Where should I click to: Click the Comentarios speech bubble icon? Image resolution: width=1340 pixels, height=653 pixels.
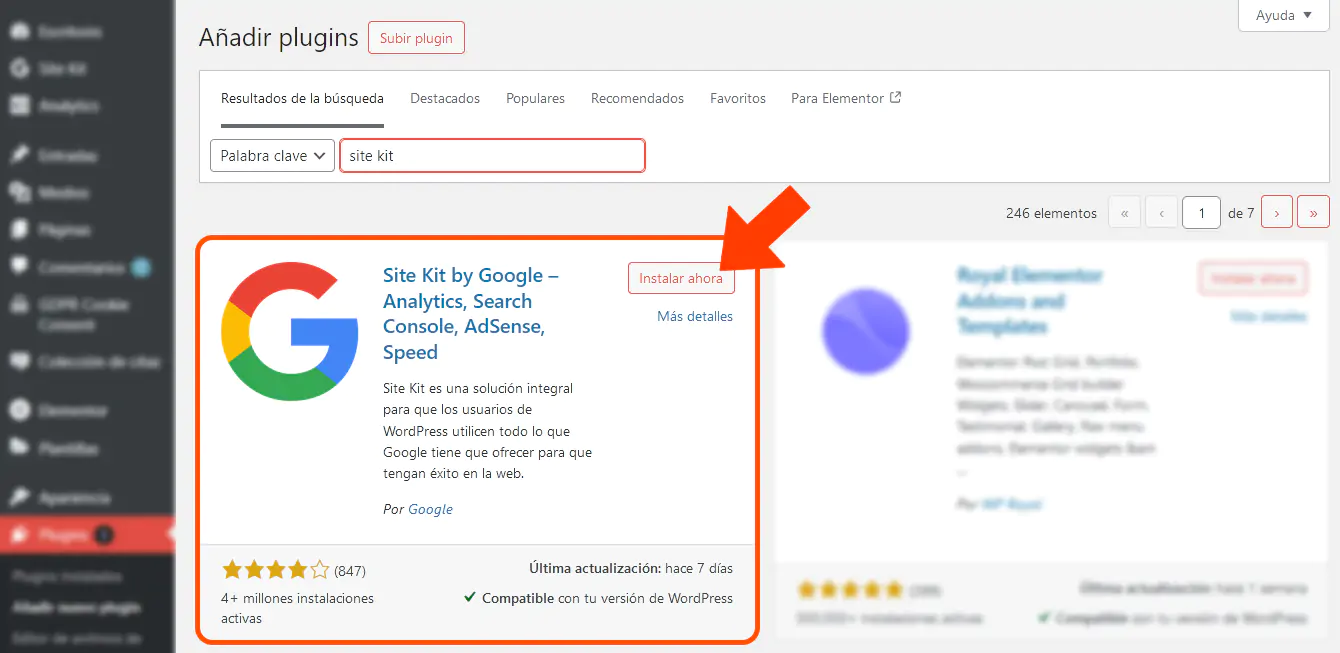pos(19,267)
